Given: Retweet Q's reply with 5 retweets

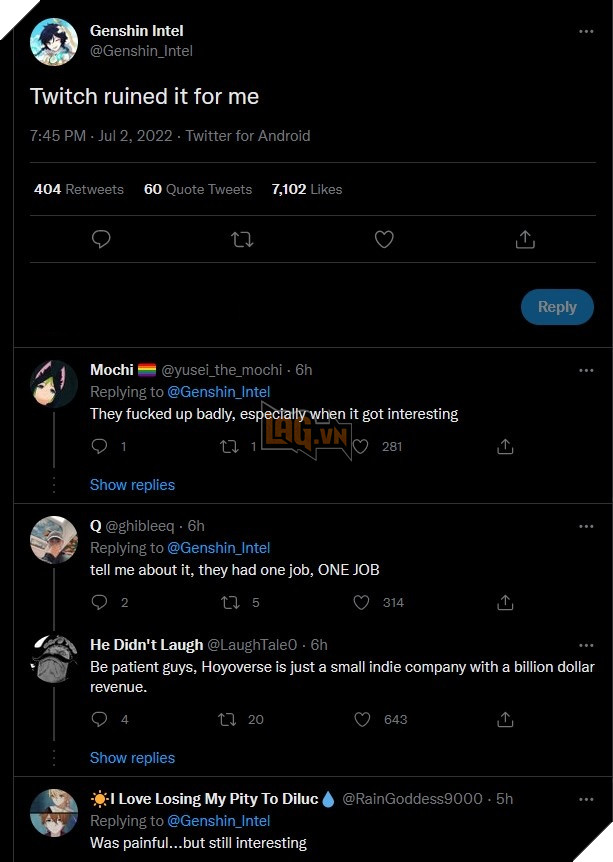Looking at the screenshot, I should (229, 602).
